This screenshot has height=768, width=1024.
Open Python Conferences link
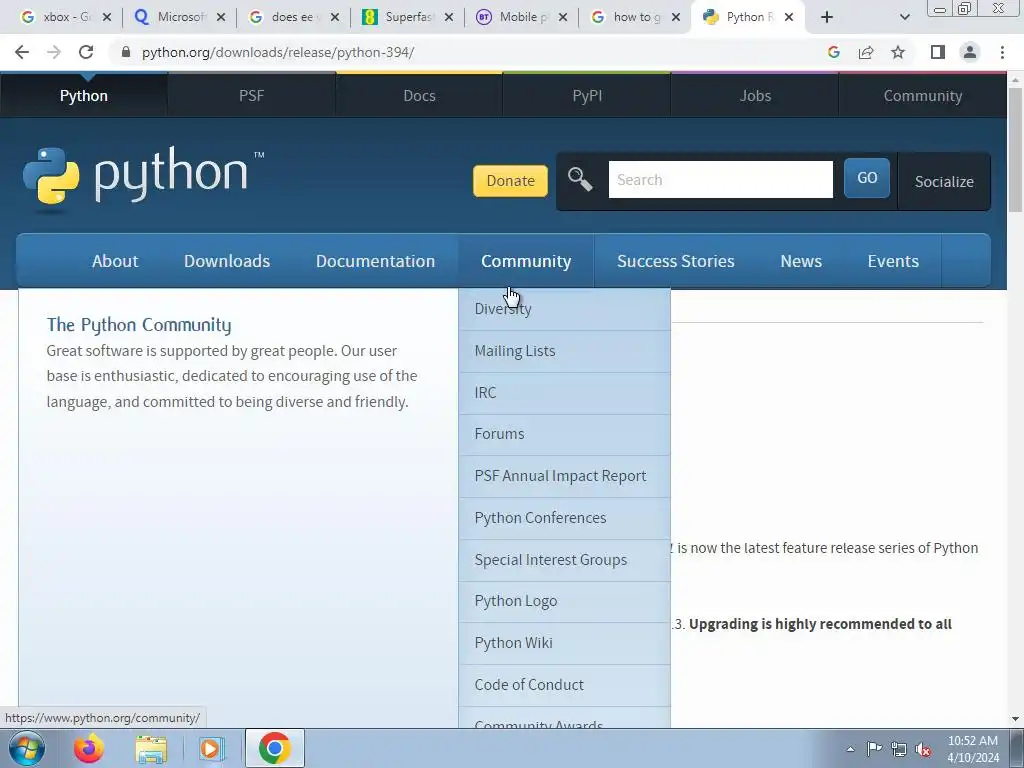click(564, 518)
